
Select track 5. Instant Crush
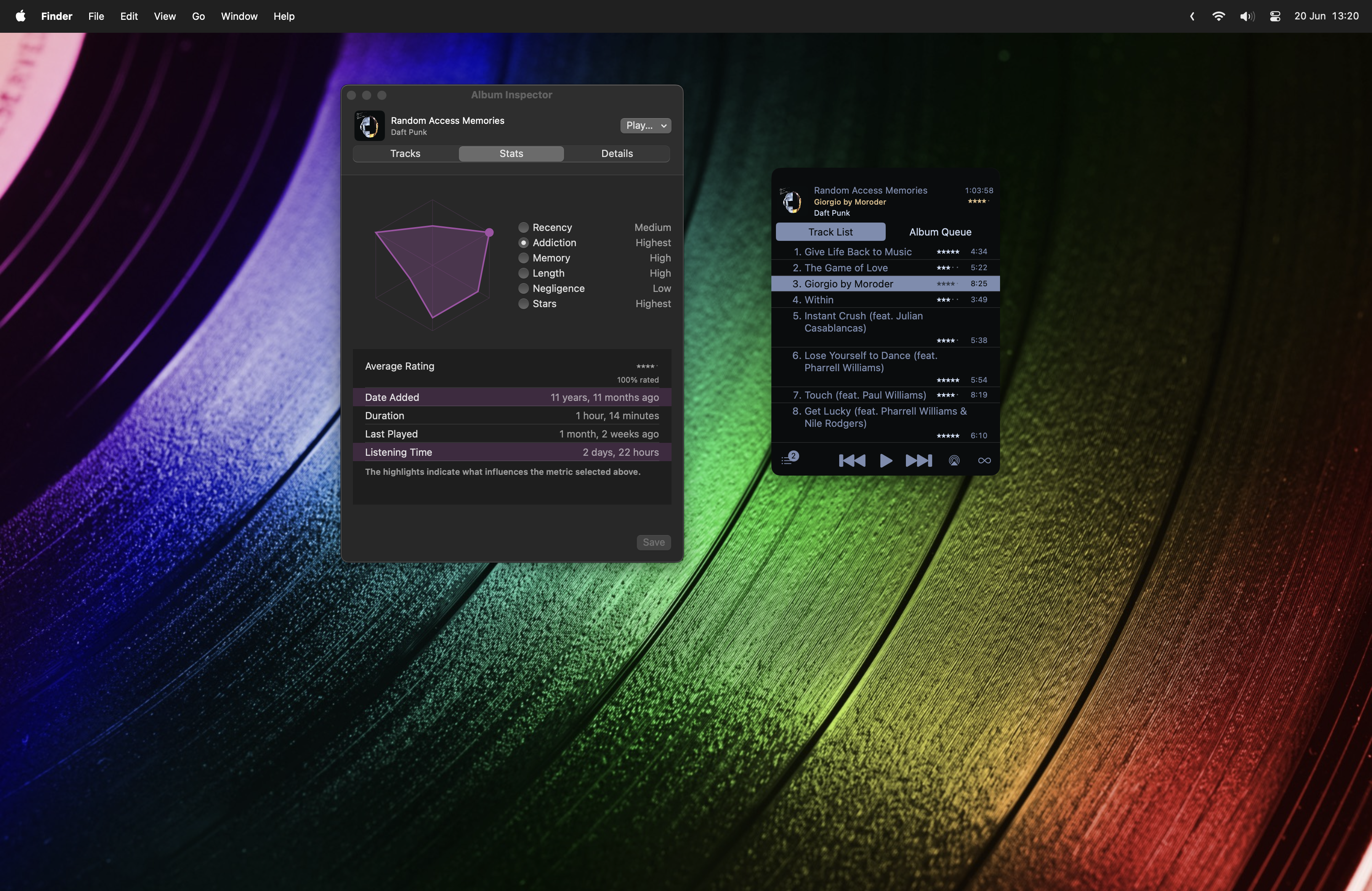coord(885,327)
